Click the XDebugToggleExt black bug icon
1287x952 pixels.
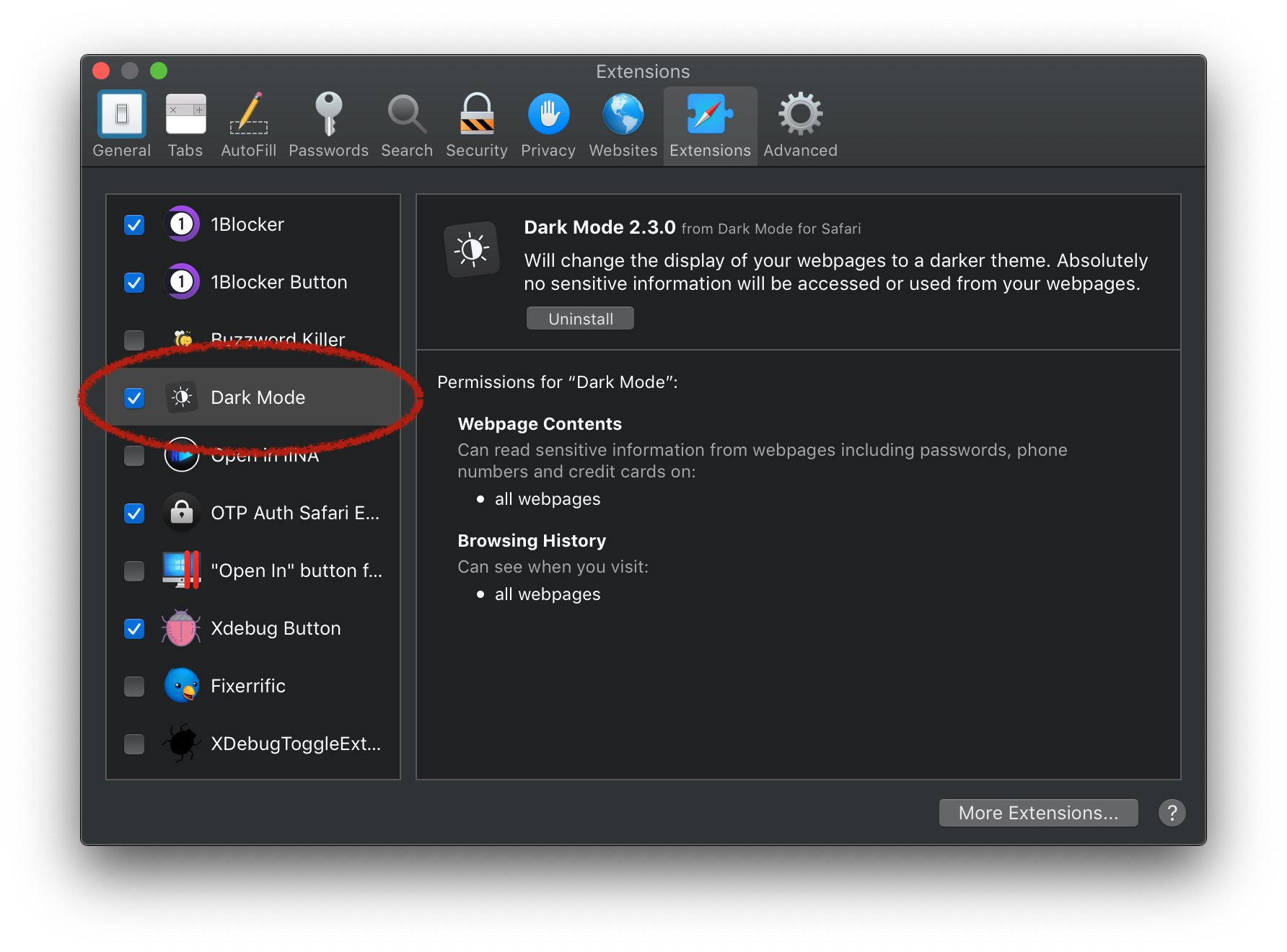coord(182,743)
